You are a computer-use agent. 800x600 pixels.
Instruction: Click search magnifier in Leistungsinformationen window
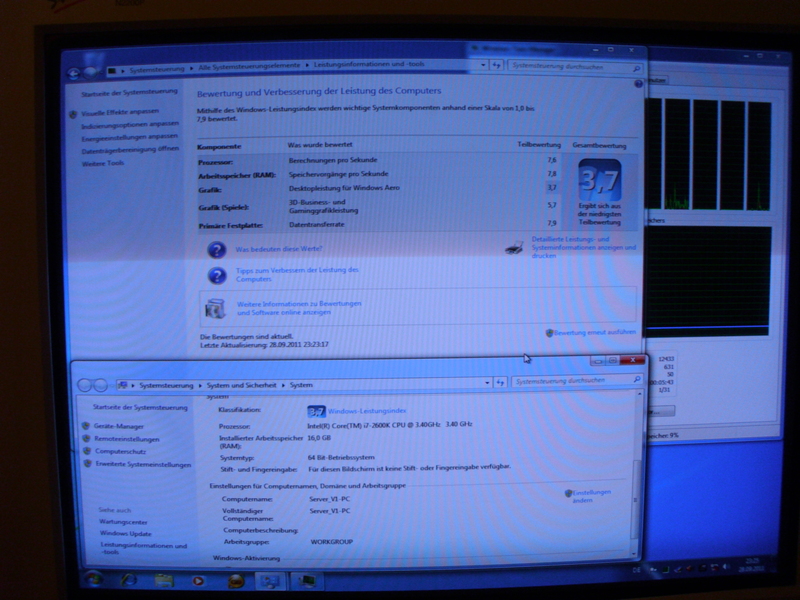tap(636, 68)
